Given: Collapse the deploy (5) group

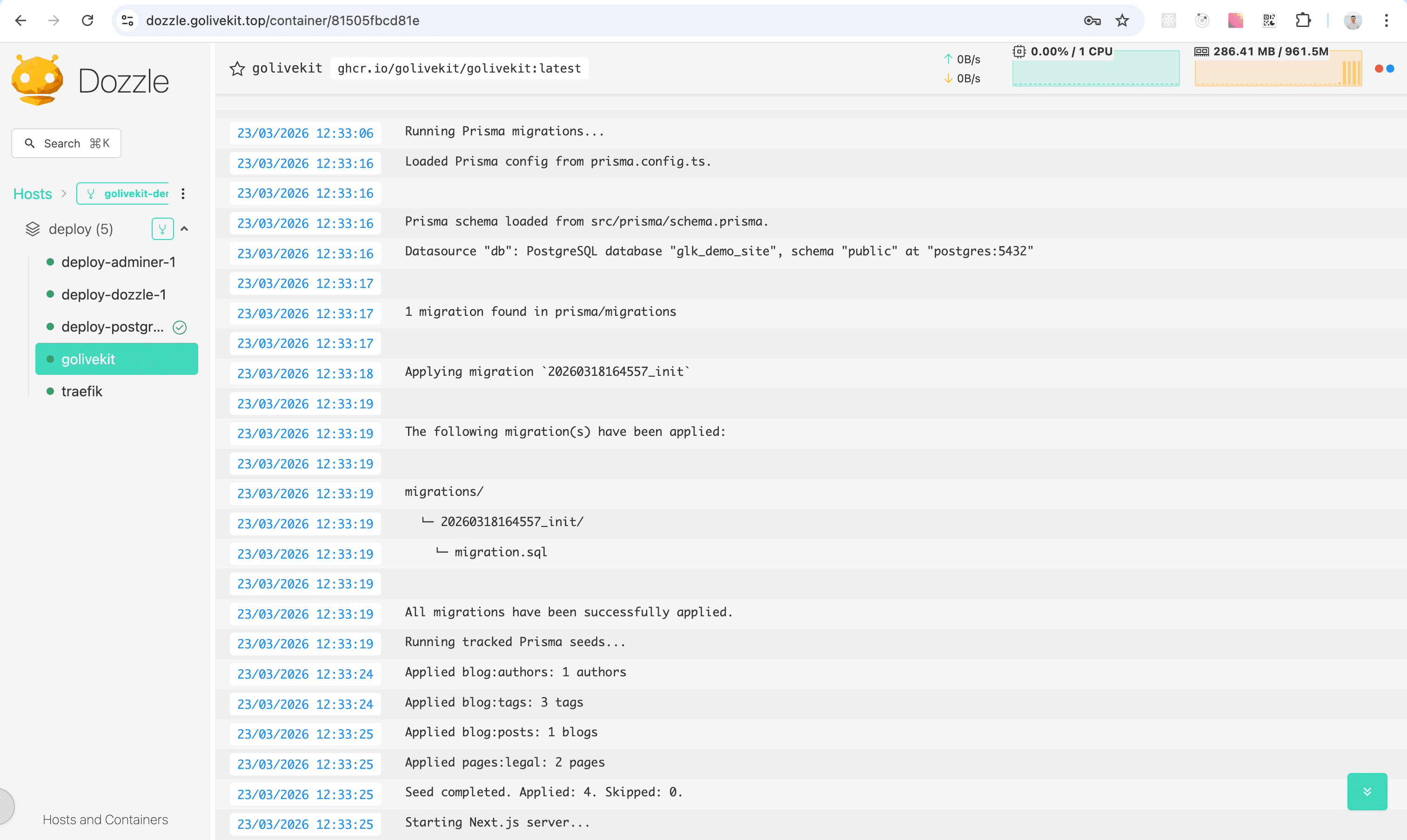Looking at the screenshot, I should coord(184,229).
